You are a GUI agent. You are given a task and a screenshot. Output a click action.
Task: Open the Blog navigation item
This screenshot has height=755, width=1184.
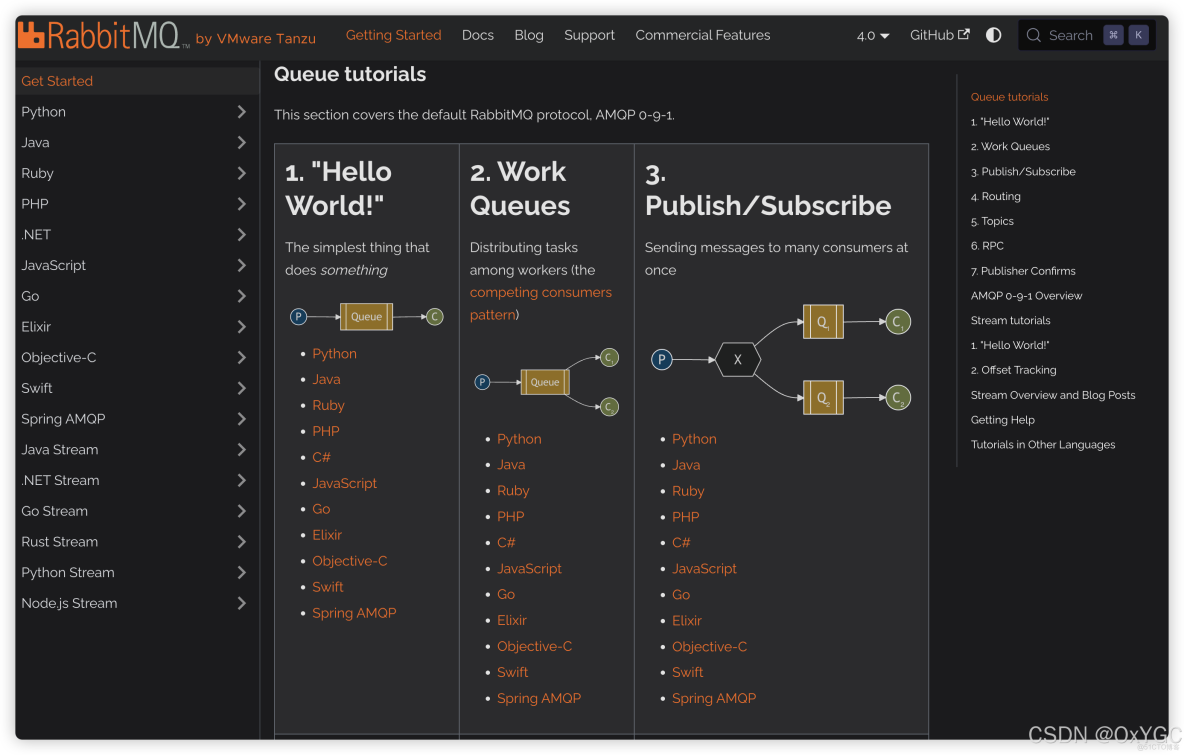529,35
